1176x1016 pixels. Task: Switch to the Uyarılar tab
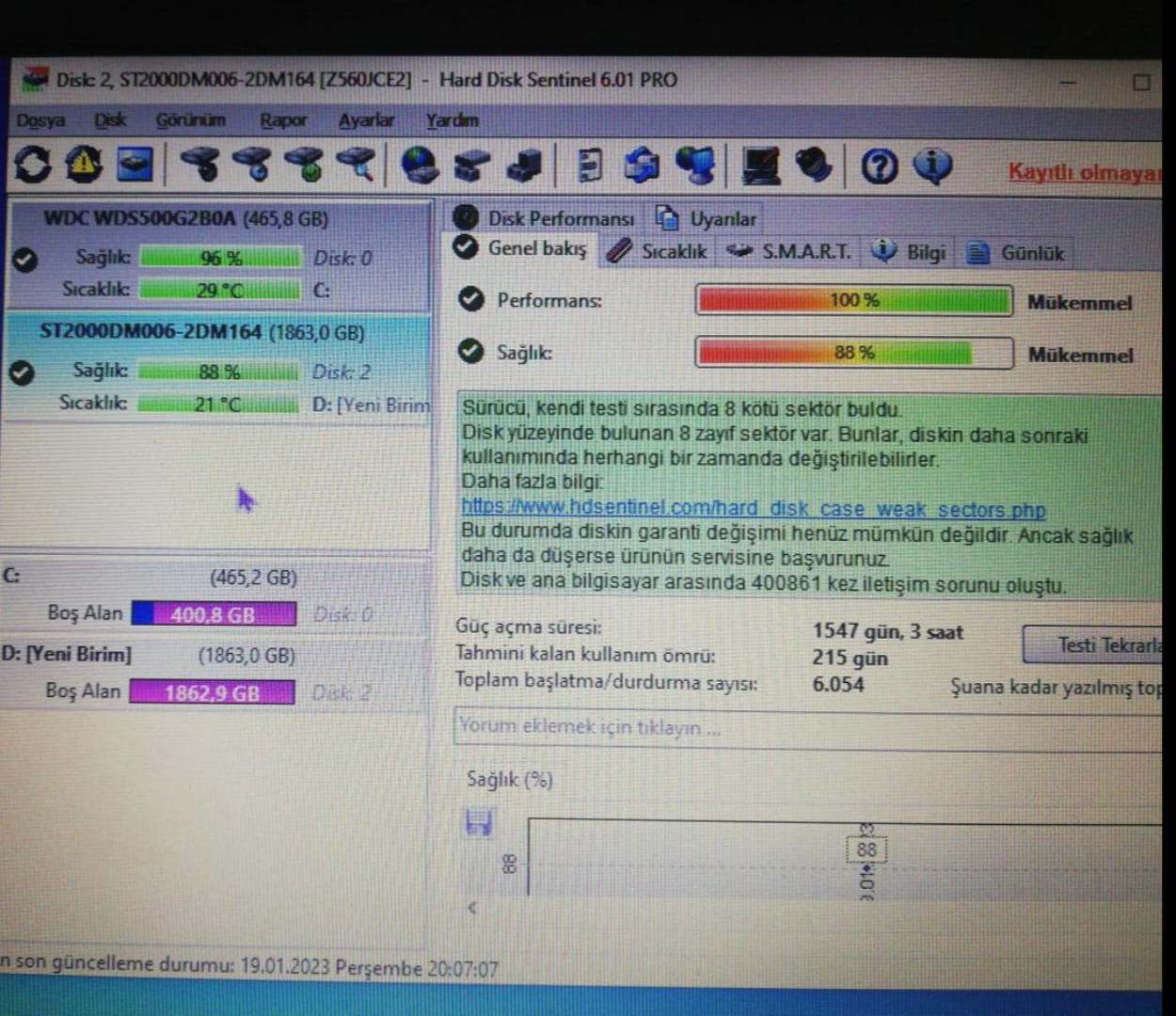pyautogui.click(x=707, y=218)
